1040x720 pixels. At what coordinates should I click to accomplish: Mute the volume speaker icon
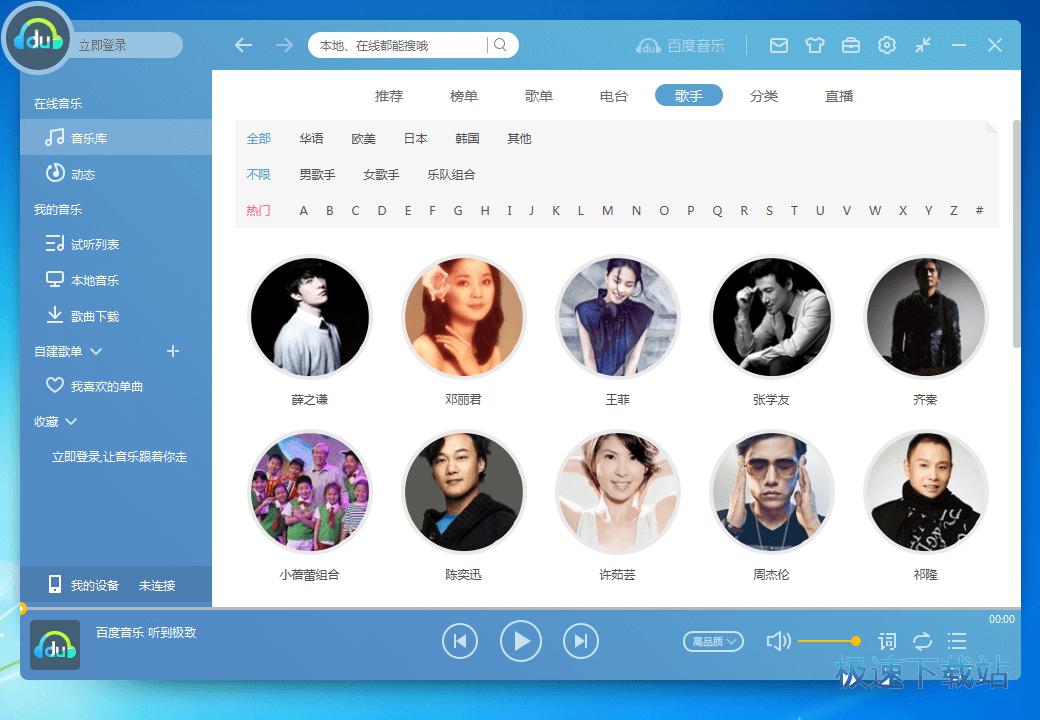coord(778,641)
